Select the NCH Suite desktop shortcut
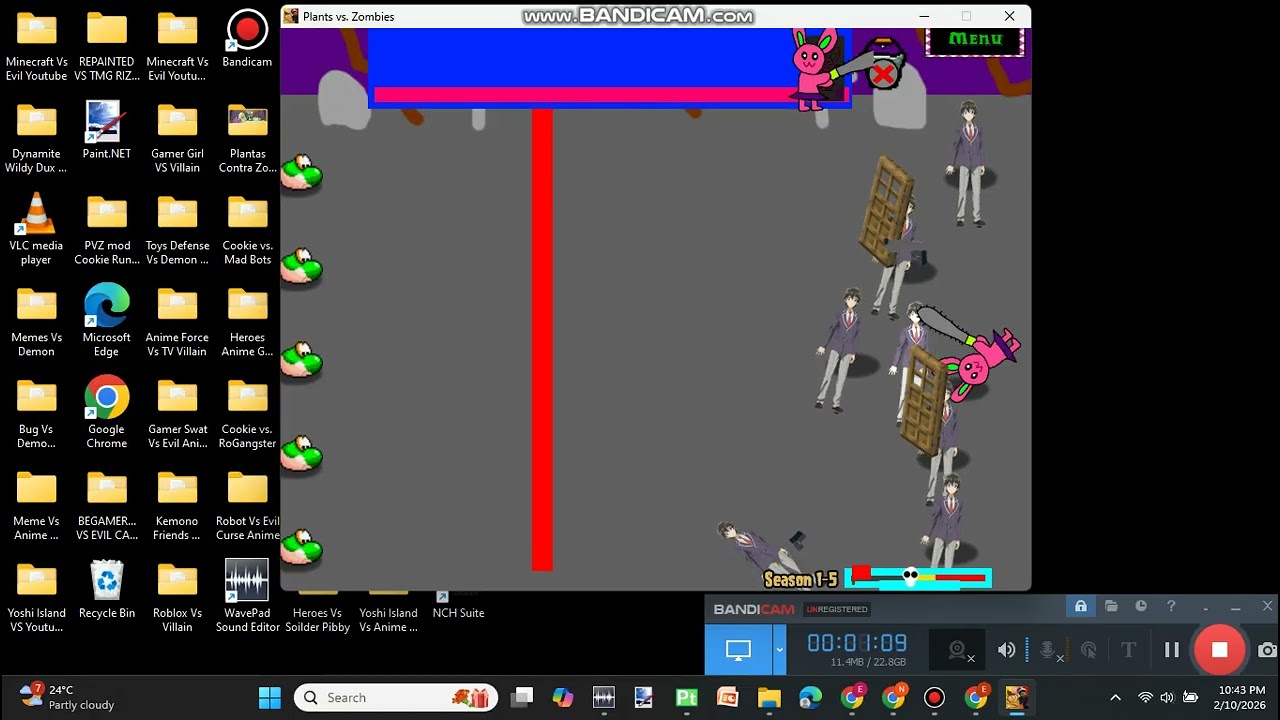The width and height of the screenshot is (1280, 720). point(458,604)
